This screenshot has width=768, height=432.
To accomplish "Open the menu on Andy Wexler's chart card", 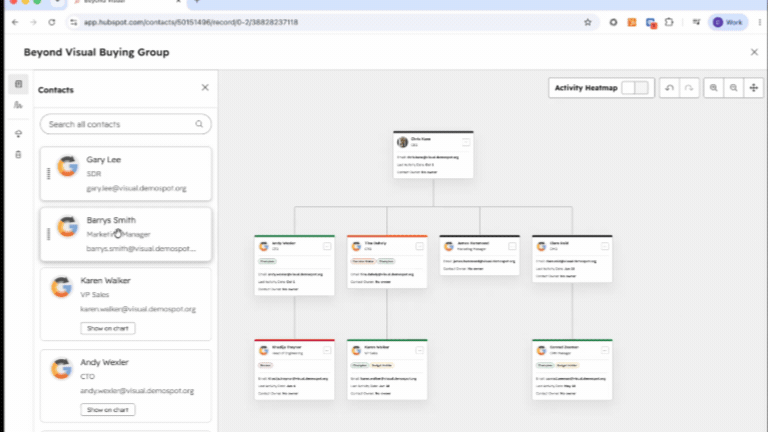I will tap(327, 246).
